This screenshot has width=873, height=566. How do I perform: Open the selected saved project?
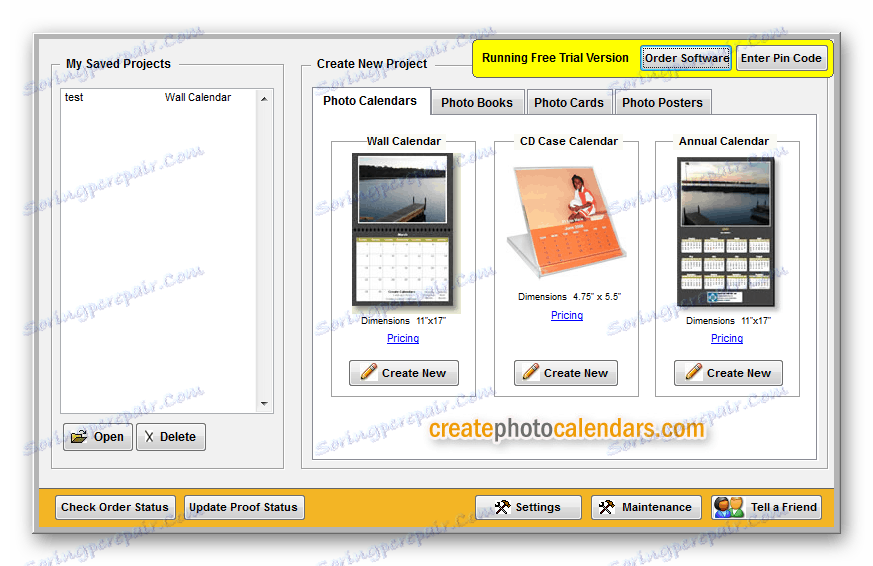[98, 437]
